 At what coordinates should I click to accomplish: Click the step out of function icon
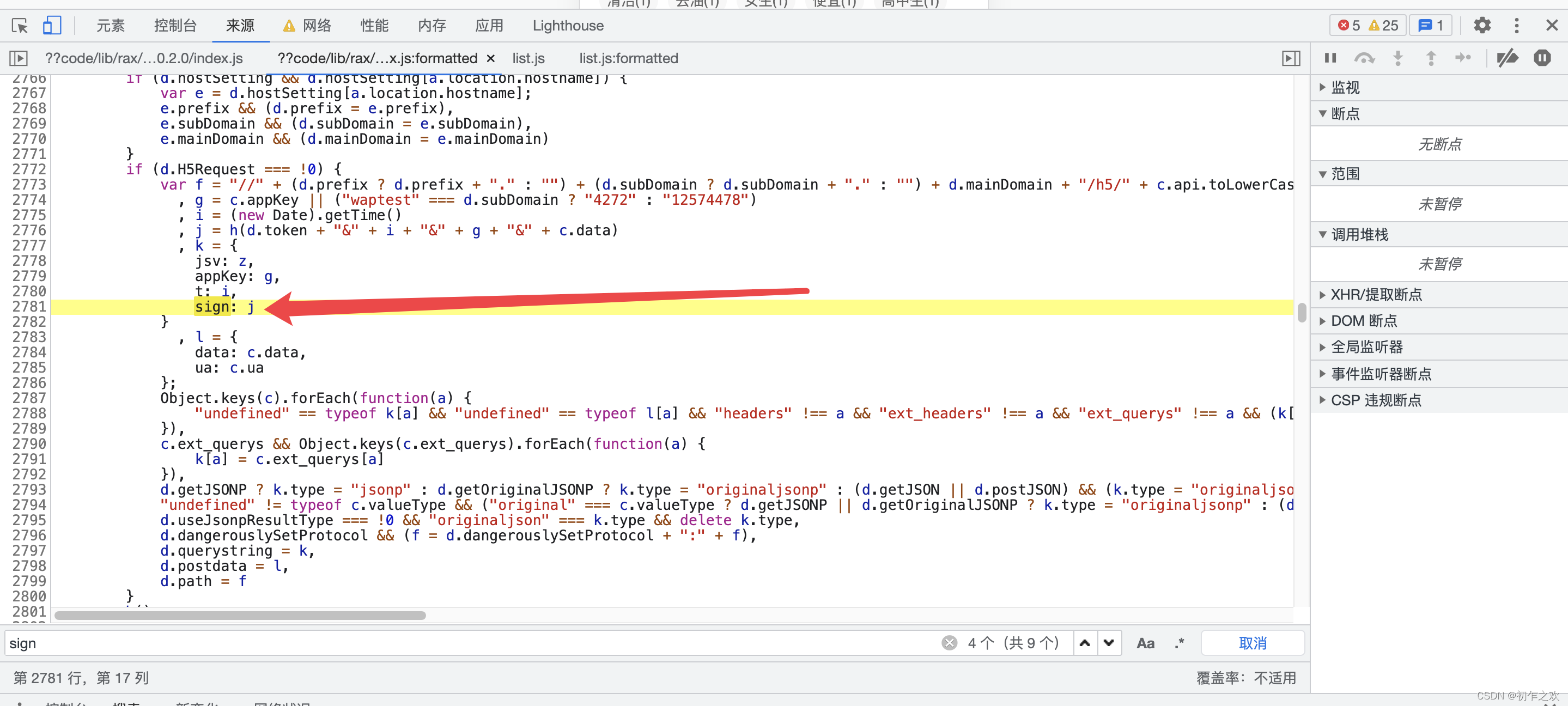1431,58
